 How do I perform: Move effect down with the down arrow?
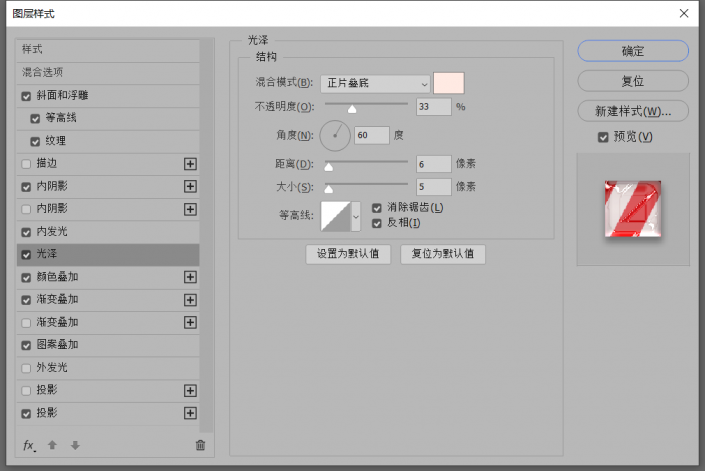pos(75,445)
